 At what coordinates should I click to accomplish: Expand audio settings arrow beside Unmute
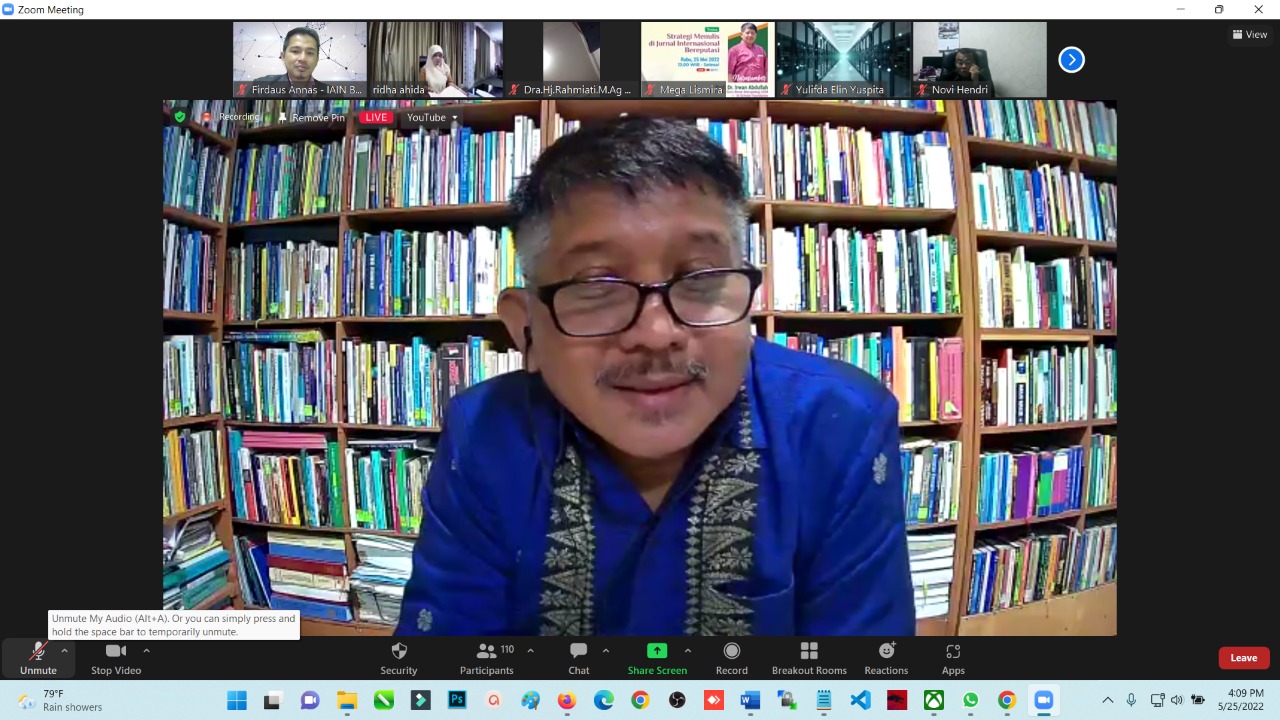pyautogui.click(x=65, y=651)
